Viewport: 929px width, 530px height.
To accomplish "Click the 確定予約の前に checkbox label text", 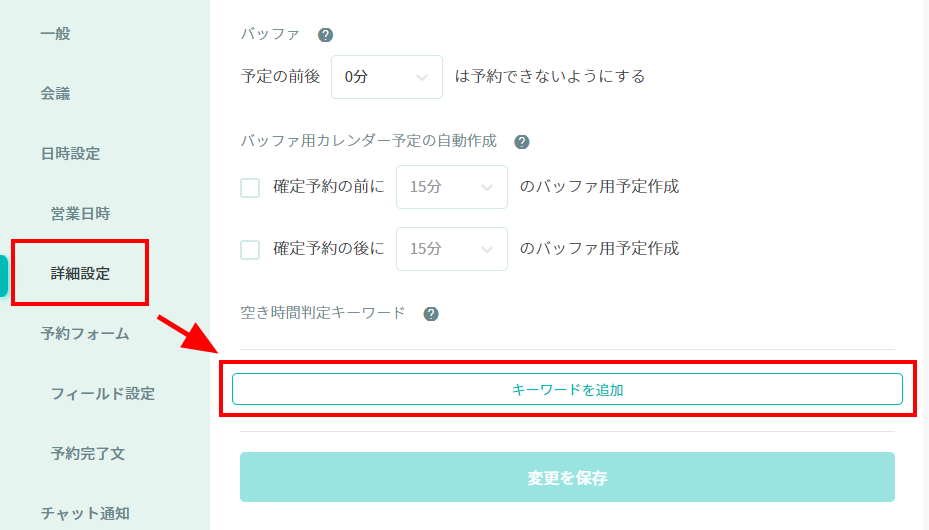I will pyautogui.click(x=328, y=187).
